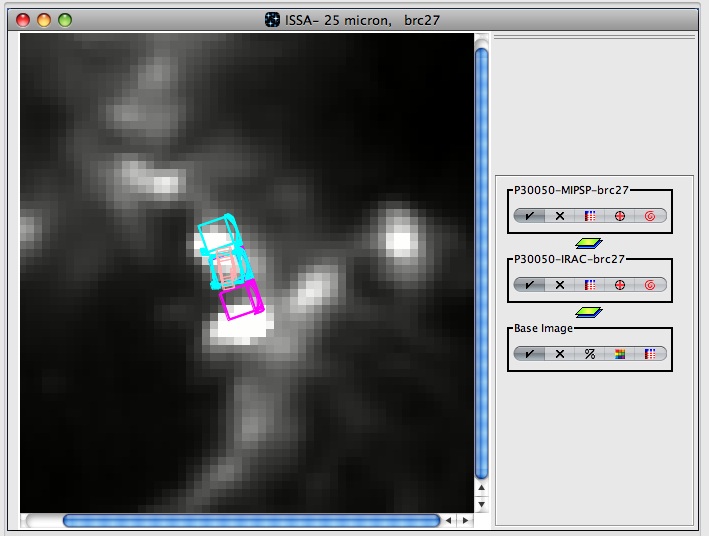Open the grid icon in P30050-IRAC-brc27

[x=590, y=285]
